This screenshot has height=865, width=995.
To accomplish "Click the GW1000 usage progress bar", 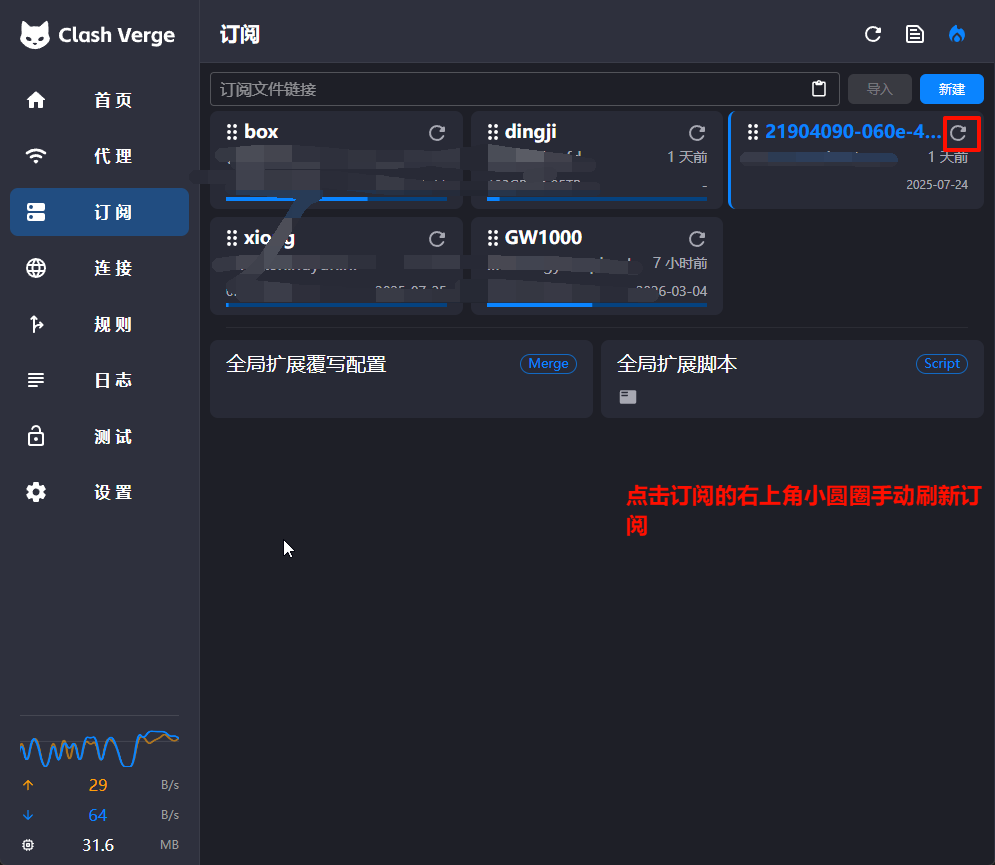I will [596, 305].
